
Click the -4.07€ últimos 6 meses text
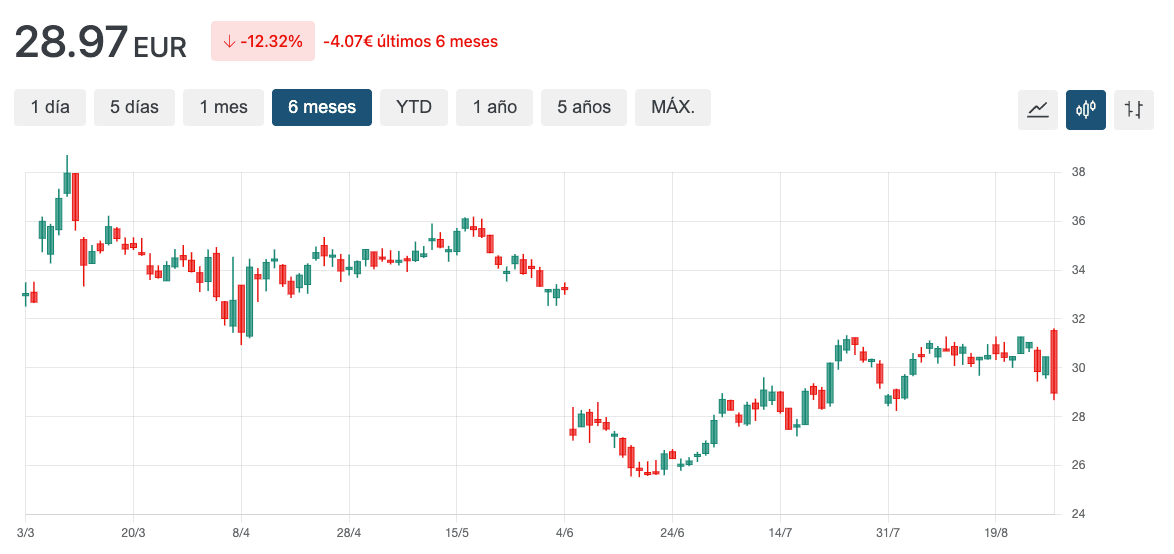(x=410, y=41)
